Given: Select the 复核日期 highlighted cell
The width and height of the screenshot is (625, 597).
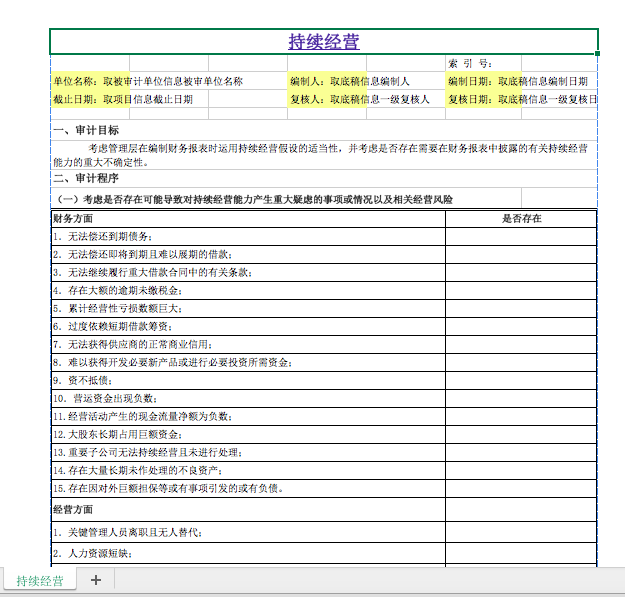Looking at the screenshot, I should coord(483,99).
